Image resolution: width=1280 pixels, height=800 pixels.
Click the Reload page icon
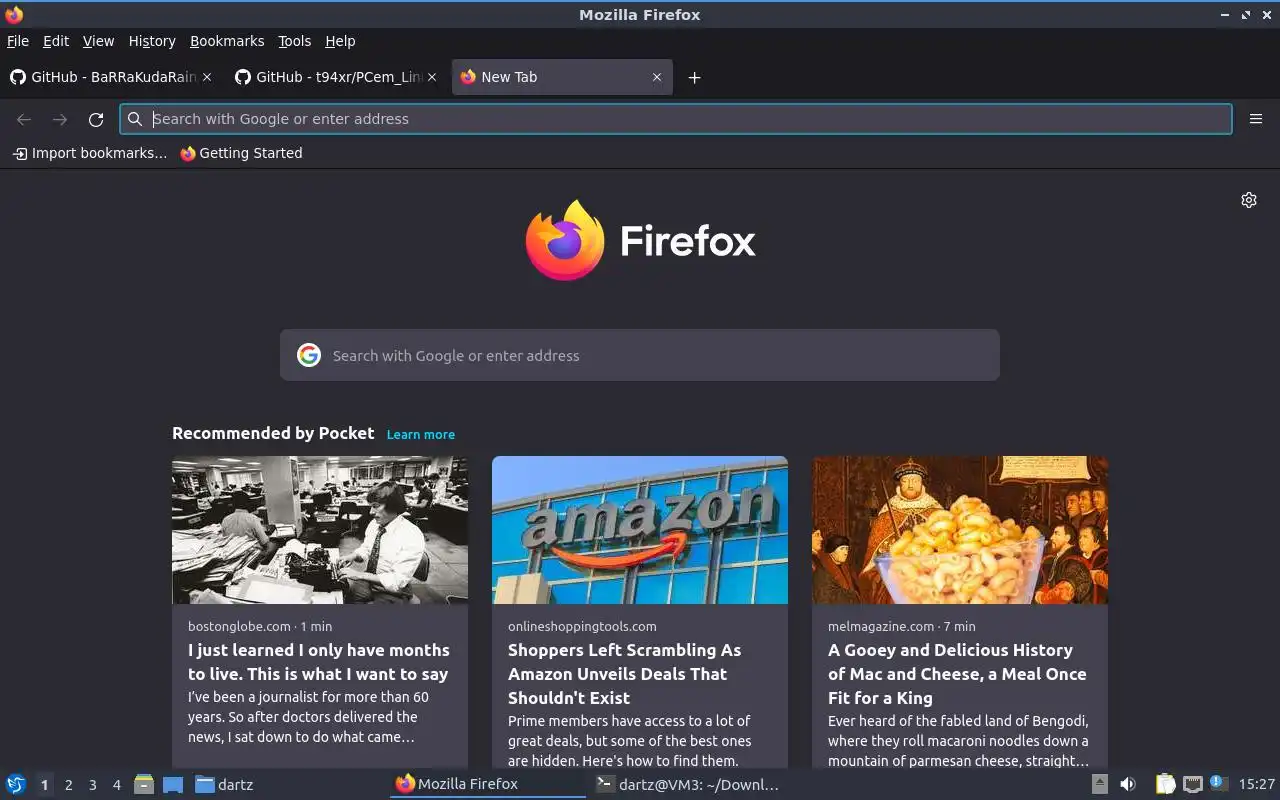[96, 119]
